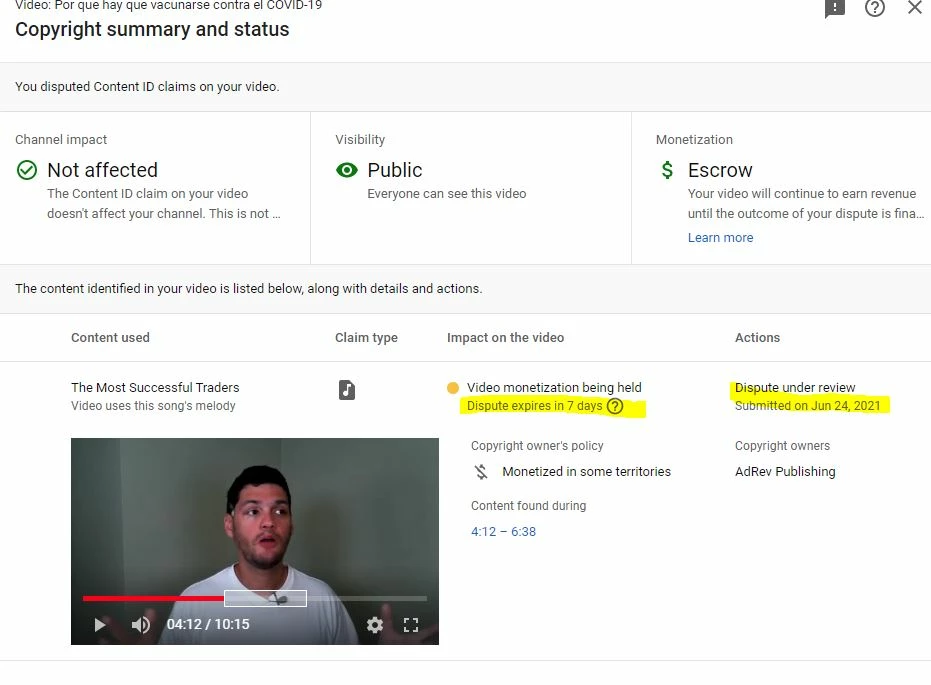The image size is (931, 685).
Task: Click 'Submitted on Jun 24, 2021' text
Action: click(x=808, y=406)
